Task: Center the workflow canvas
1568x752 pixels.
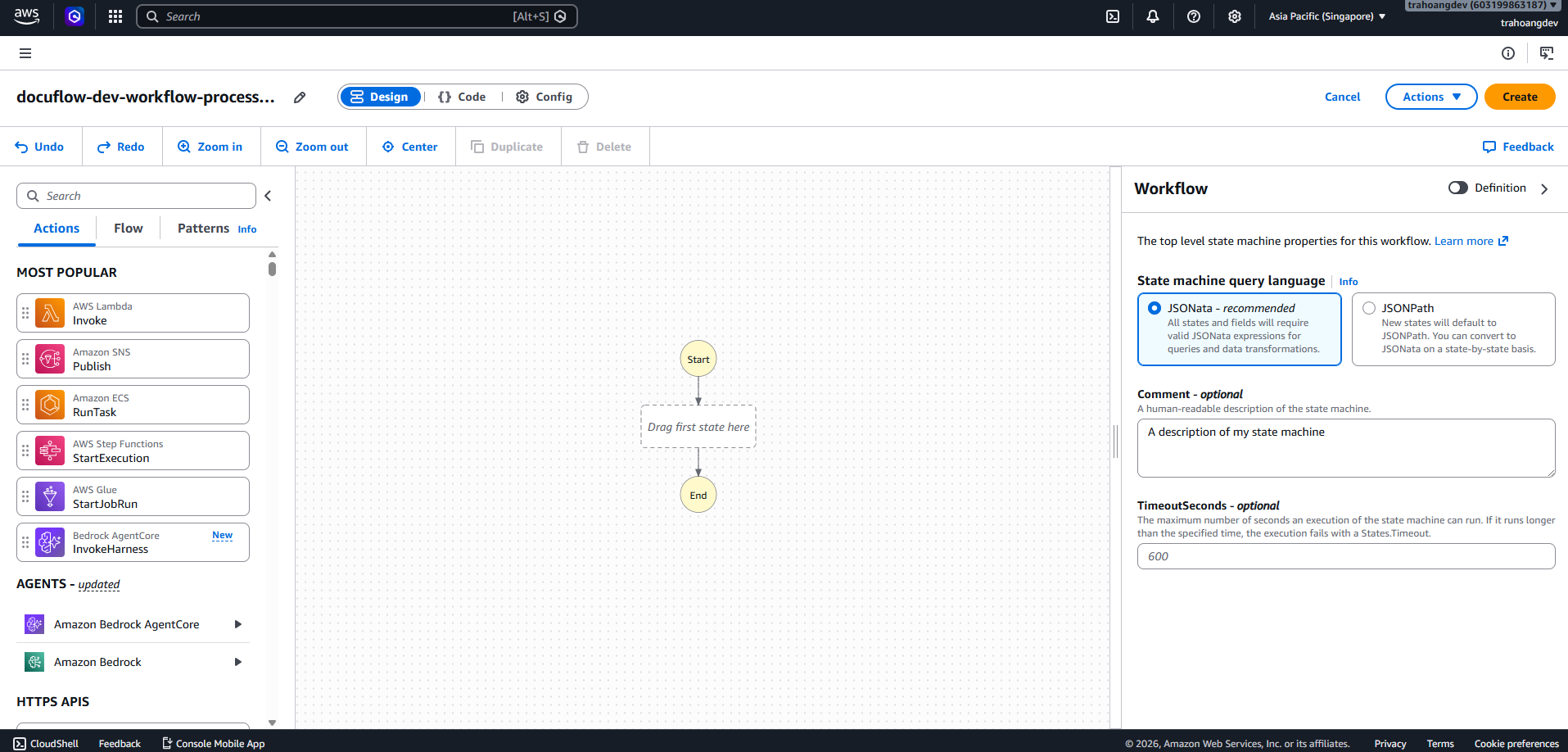Action: [410, 147]
